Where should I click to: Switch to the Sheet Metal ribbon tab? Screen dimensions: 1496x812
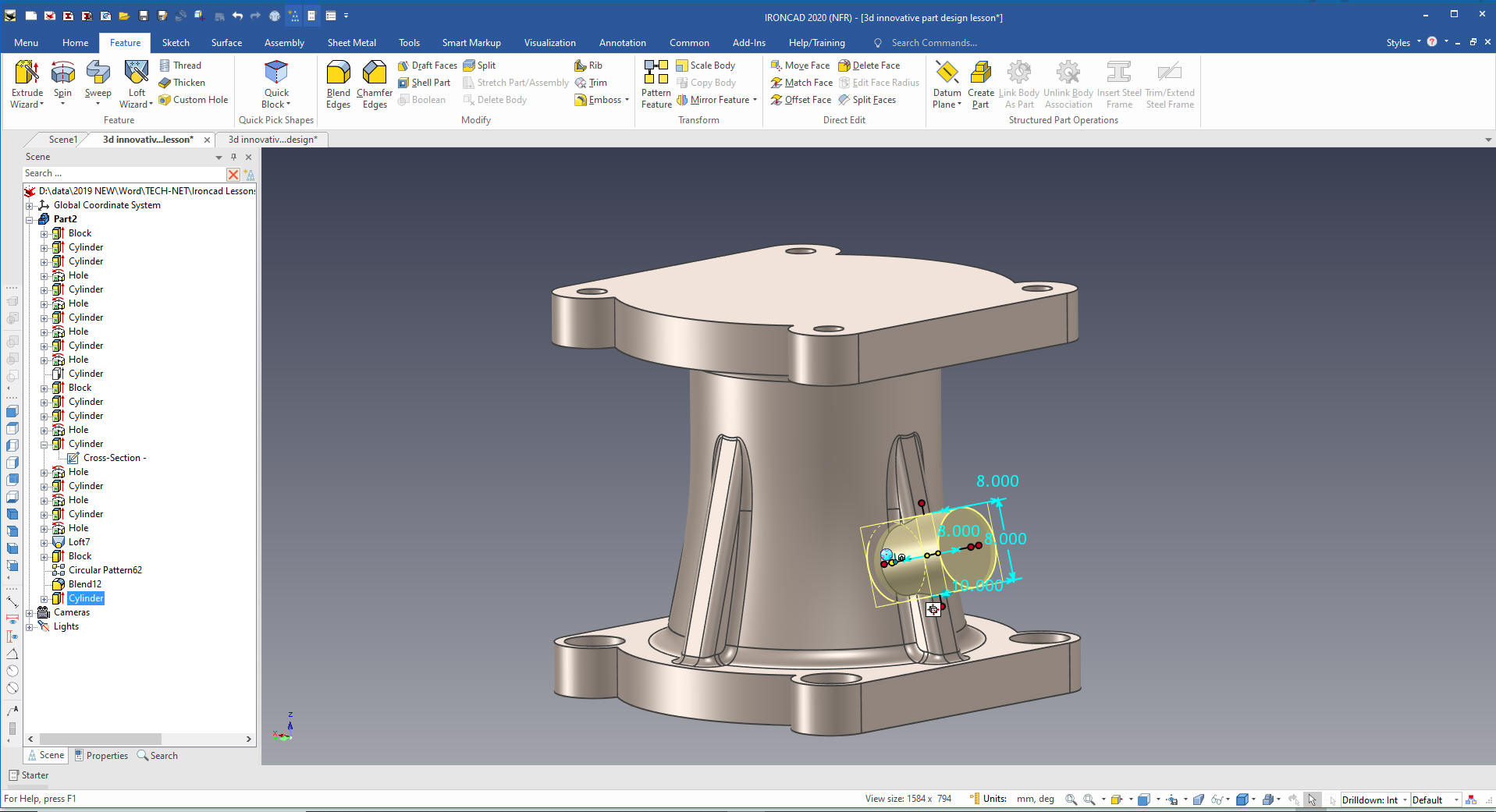click(x=351, y=43)
